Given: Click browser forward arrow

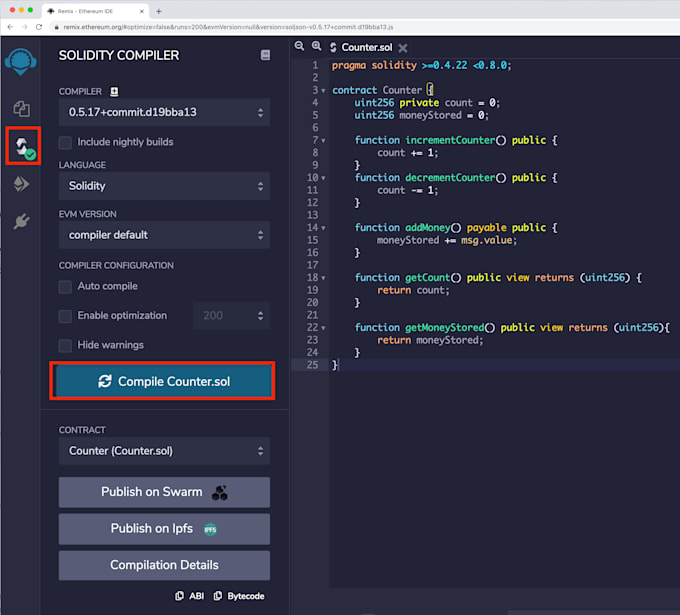Looking at the screenshot, I should [24, 27].
